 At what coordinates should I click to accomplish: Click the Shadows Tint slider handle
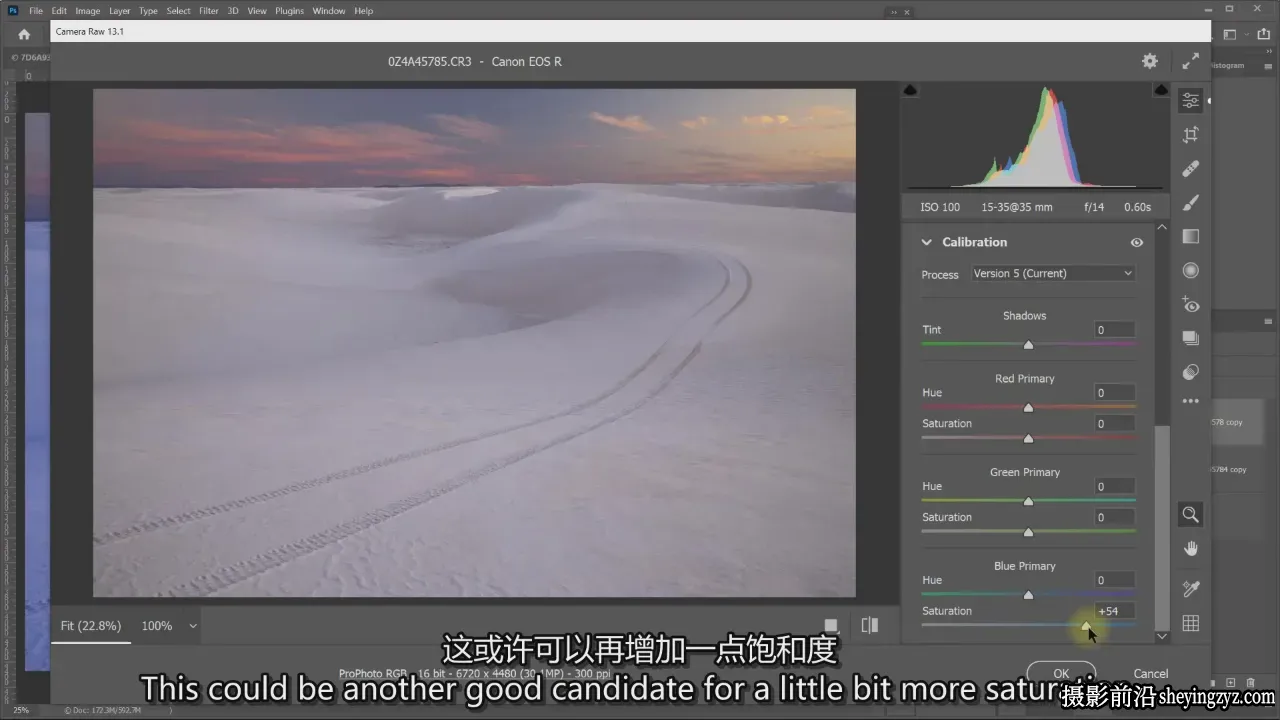coord(1028,344)
